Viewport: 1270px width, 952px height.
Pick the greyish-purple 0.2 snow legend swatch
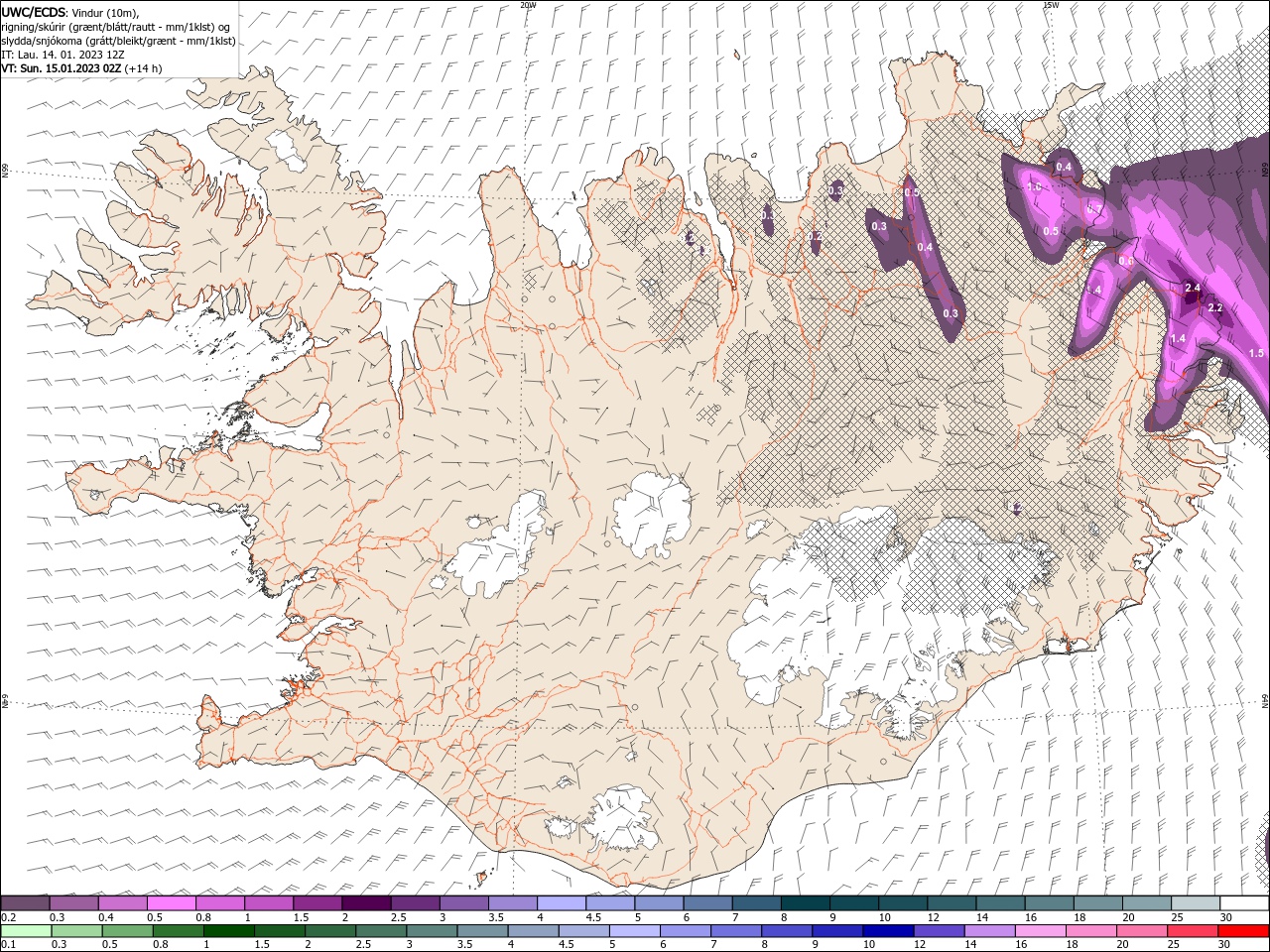point(26,903)
